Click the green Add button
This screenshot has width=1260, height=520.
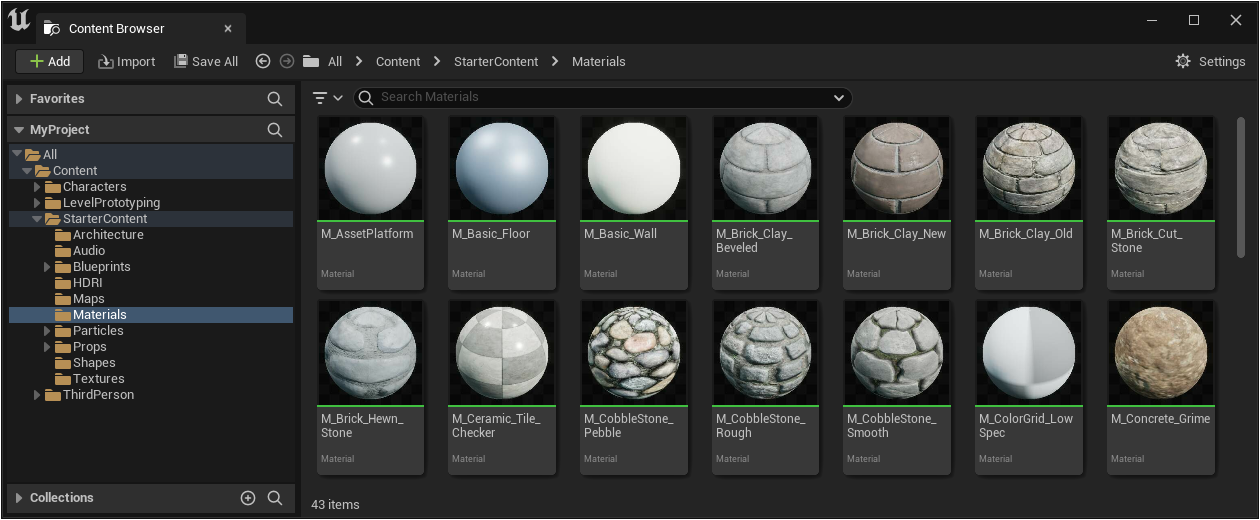(x=50, y=62)
